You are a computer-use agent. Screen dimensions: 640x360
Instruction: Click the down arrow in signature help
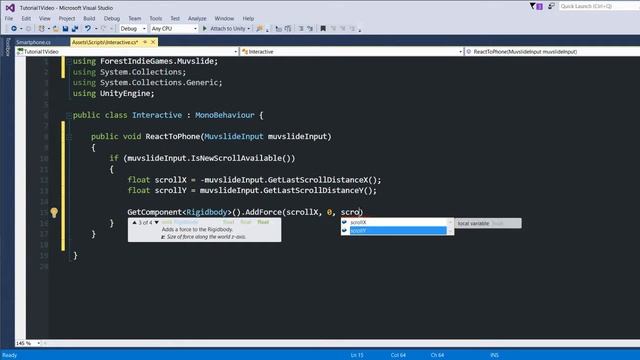(x=156, y=222)
